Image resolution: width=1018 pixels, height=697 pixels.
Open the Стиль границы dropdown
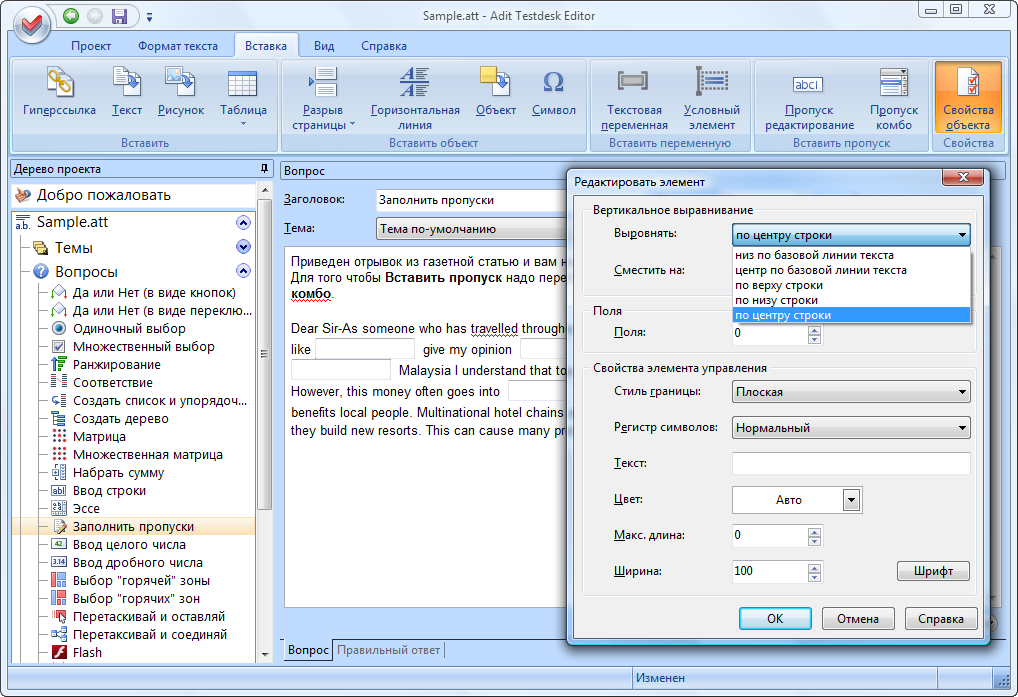point(851,392)
